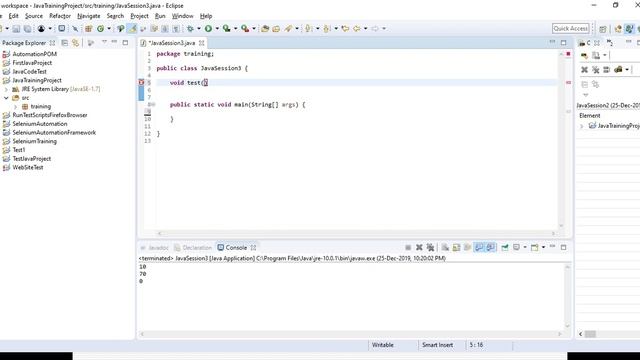
Task: Click the Open Perspective icon
Action: pos(603,29)
